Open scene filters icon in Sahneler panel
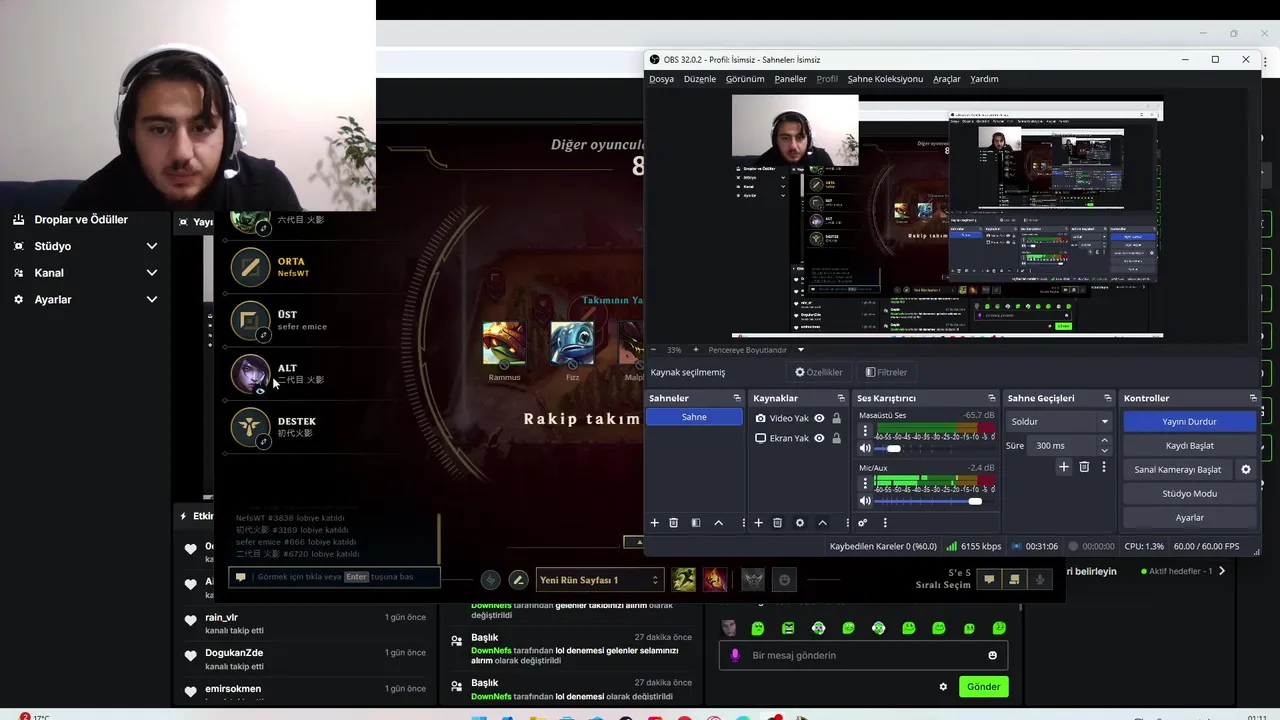Image resolution: width=1280 pixels, height=720 pixels. (696, 523)
